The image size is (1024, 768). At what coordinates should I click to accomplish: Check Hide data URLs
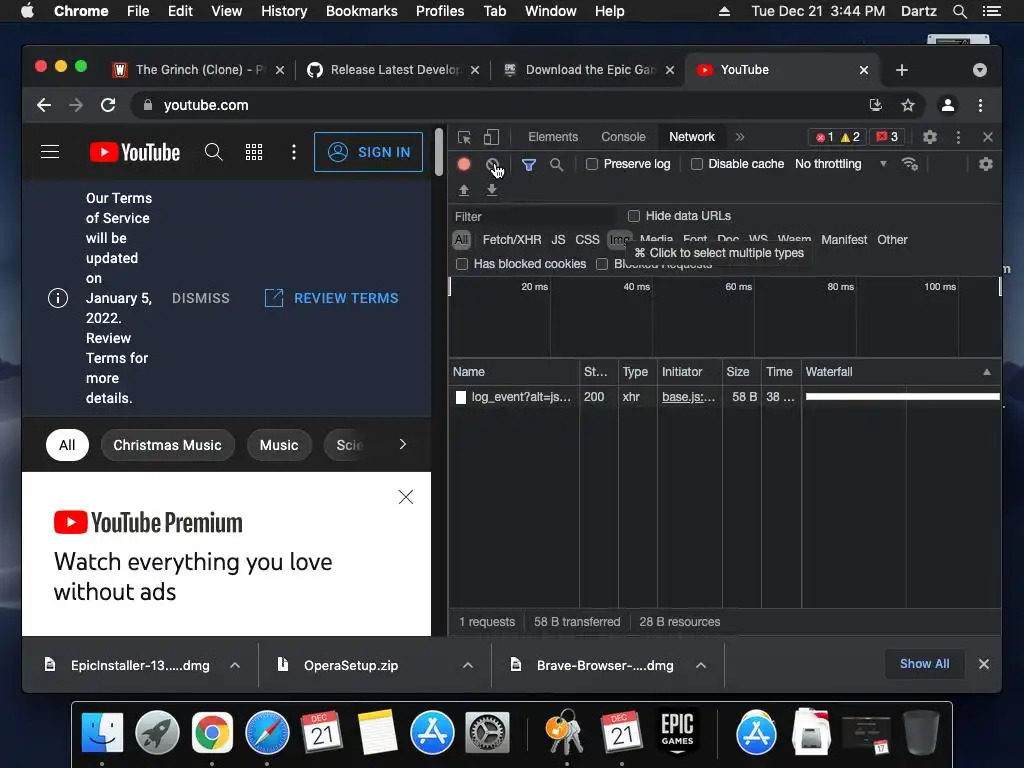633,216
